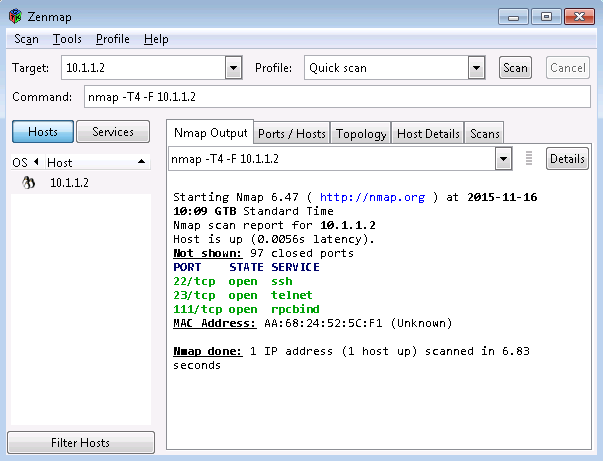Open the Profile menu

click(x=113, y=39)
